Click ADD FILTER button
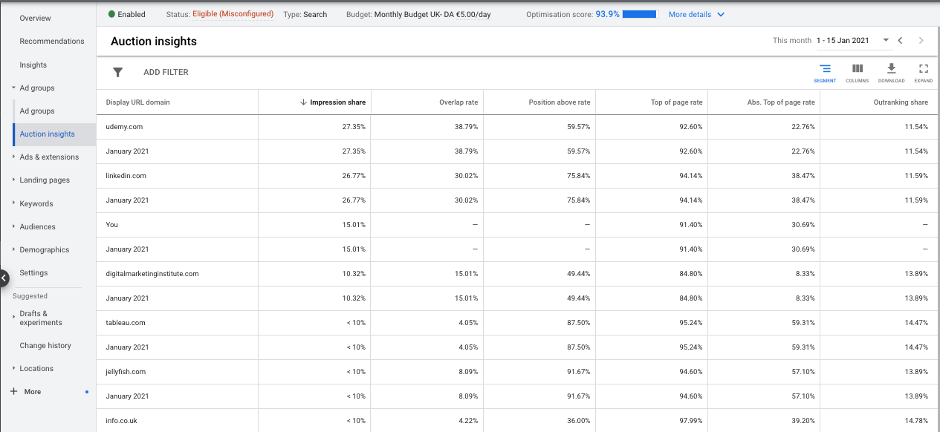This screenshot has width=941, height=433. pyautogui.click(x=166, y=72)
